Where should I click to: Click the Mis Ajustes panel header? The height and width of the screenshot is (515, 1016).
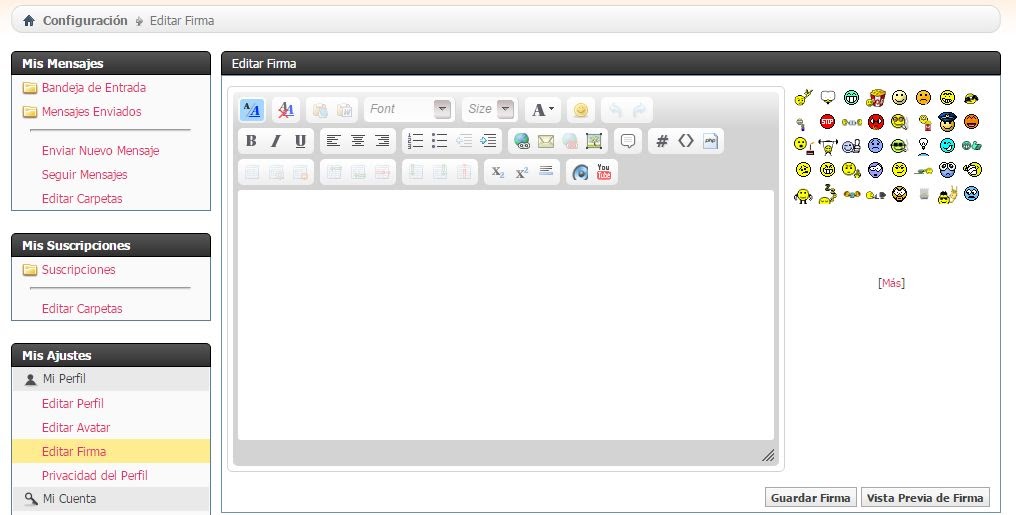[x=111, y=356]
